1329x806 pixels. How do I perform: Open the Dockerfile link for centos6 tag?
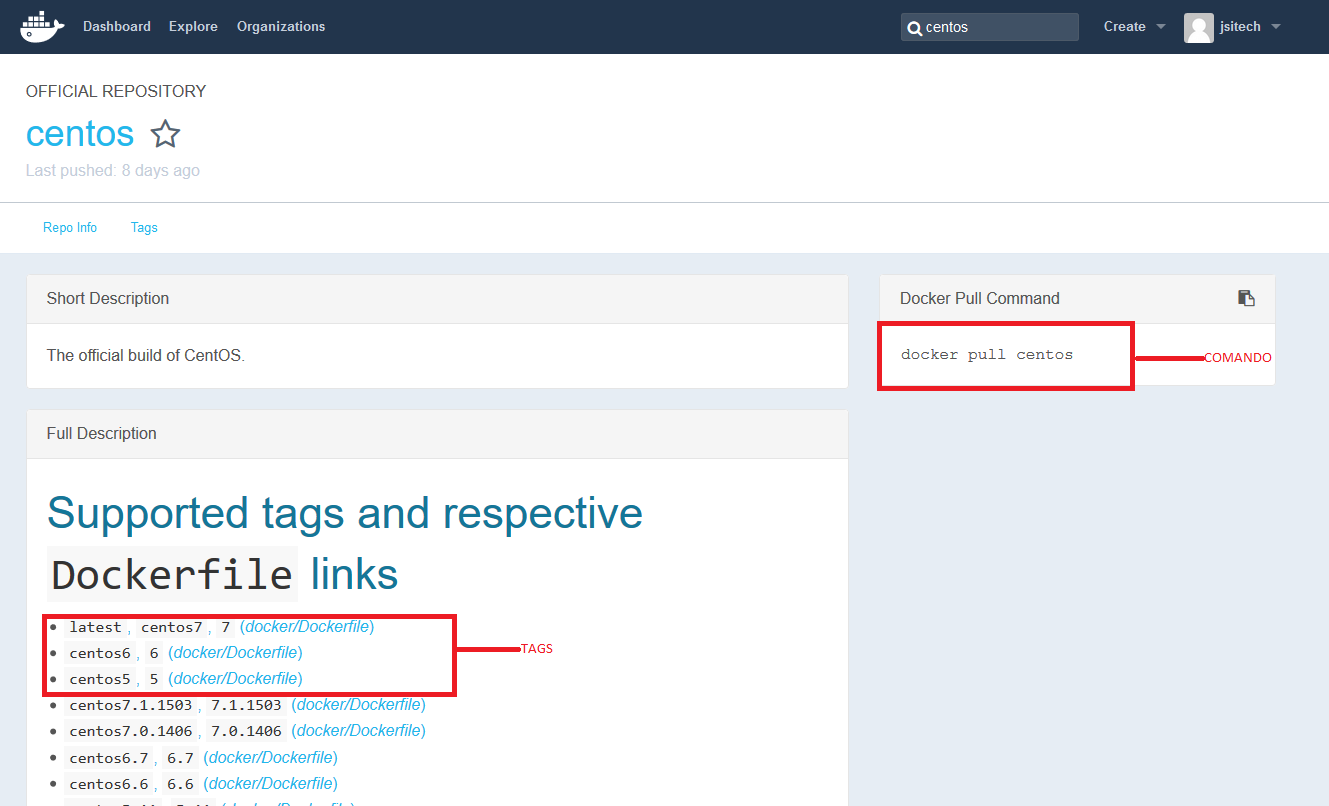pos(235,653)
